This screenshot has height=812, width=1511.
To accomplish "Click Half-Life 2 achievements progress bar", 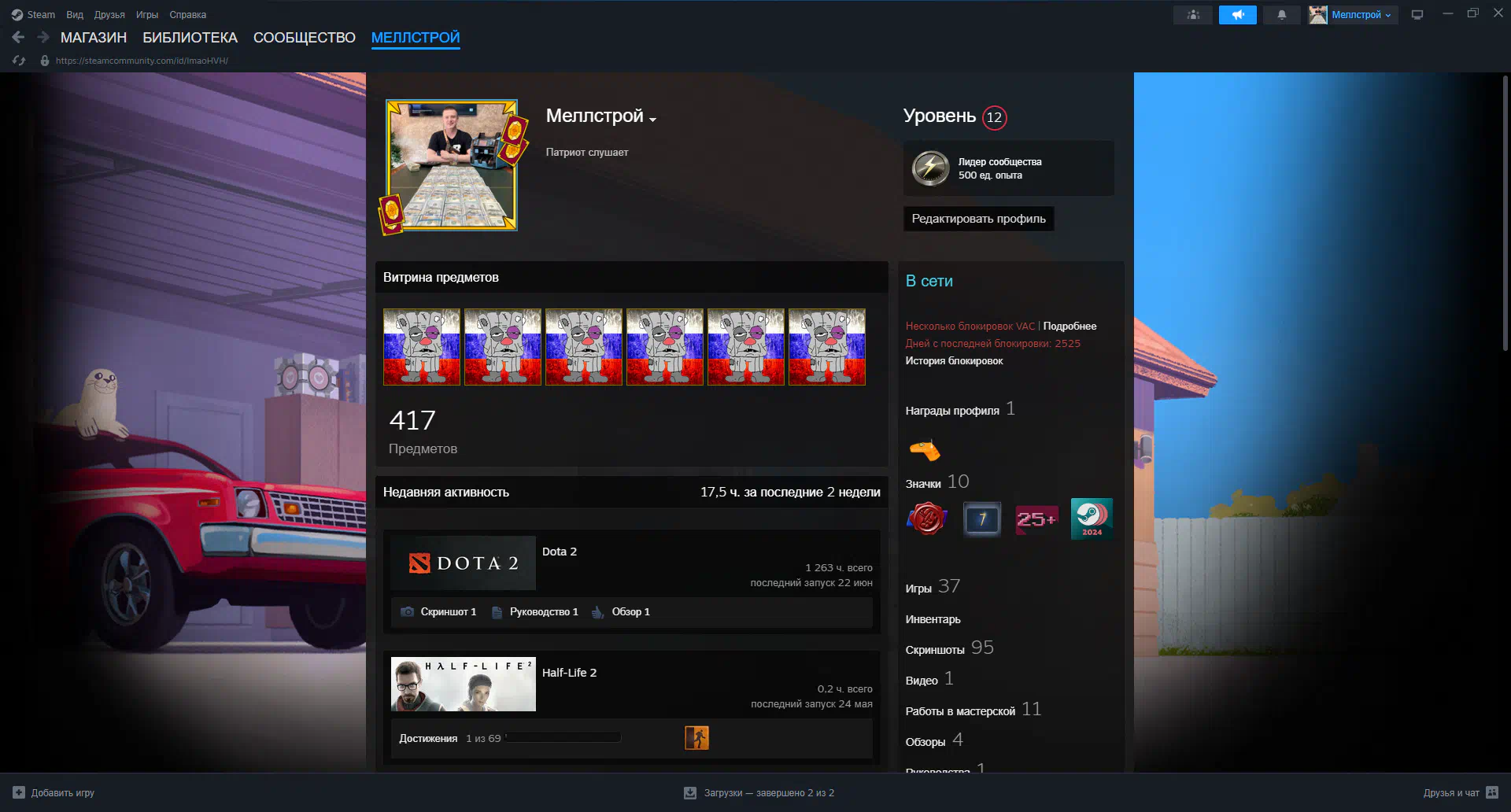I will [563, 738].
